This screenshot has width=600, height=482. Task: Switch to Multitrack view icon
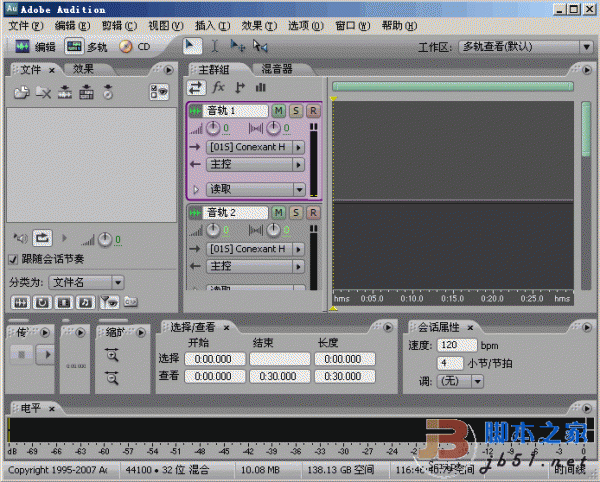click(74, 47)
